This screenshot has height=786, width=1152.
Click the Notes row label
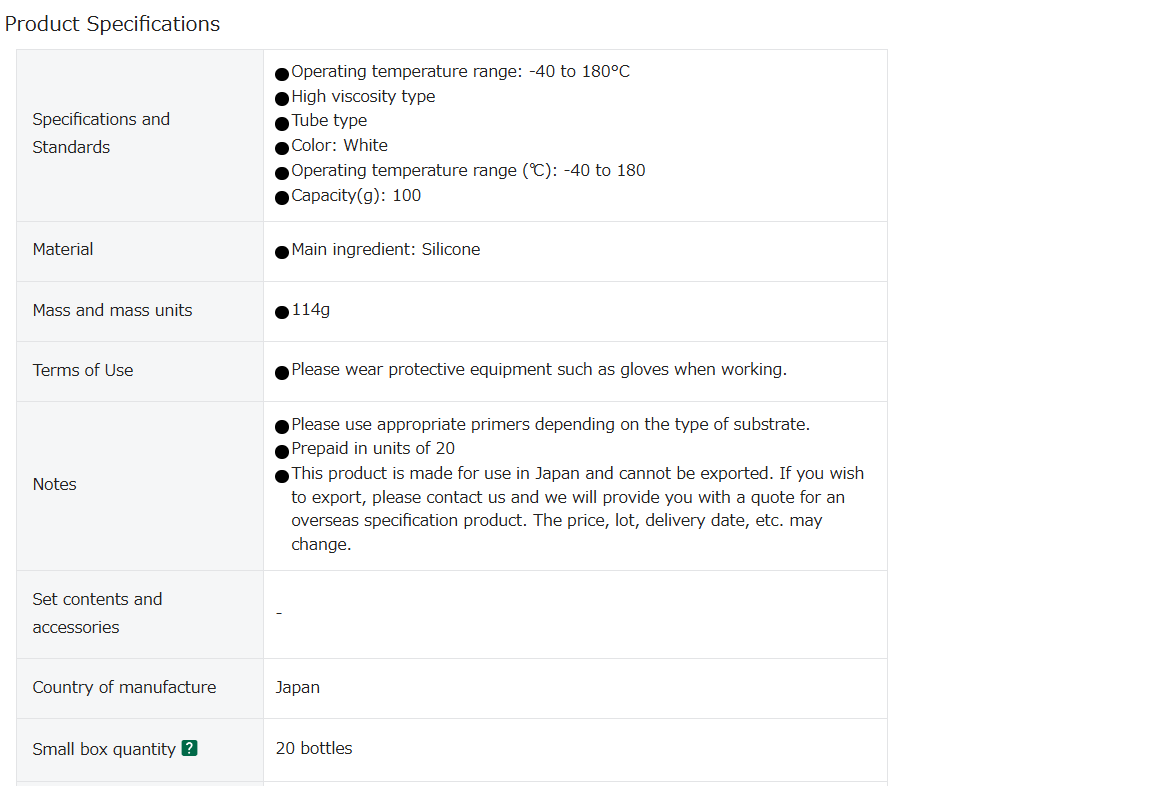[54, 485]
